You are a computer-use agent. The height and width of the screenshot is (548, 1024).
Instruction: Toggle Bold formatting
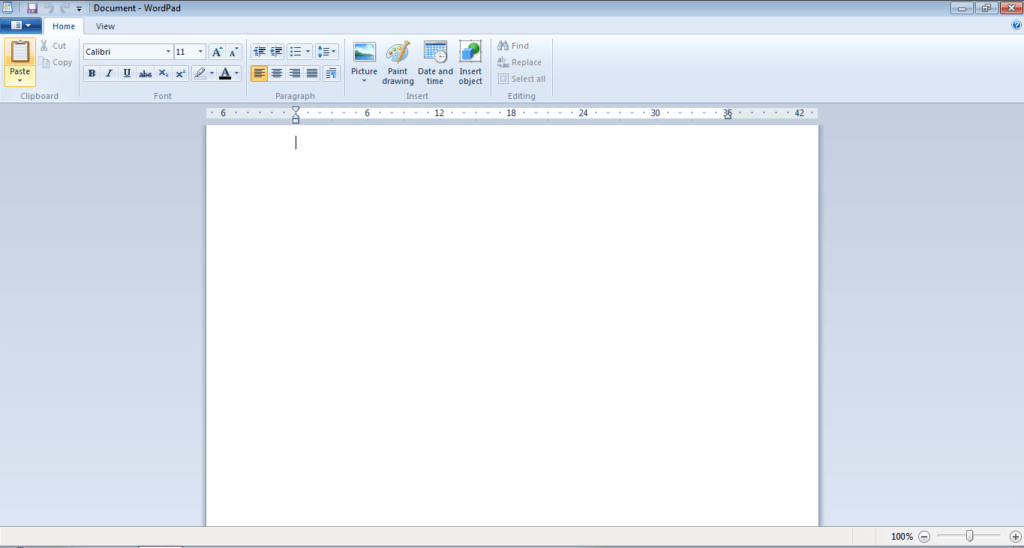point(92,73)
